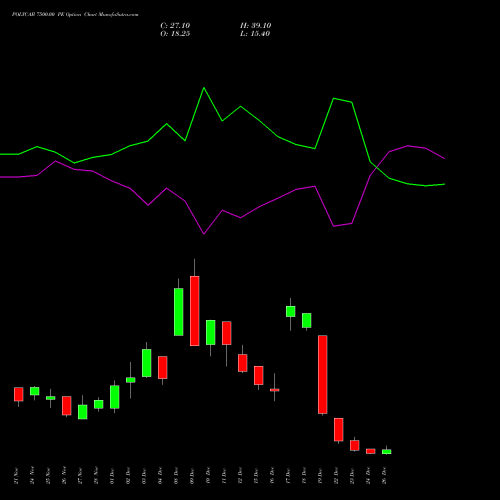Click the 08 Dec date label
The height and width of the screenshot is (500, 500).
pyautogui.click(x=176, y=476)
